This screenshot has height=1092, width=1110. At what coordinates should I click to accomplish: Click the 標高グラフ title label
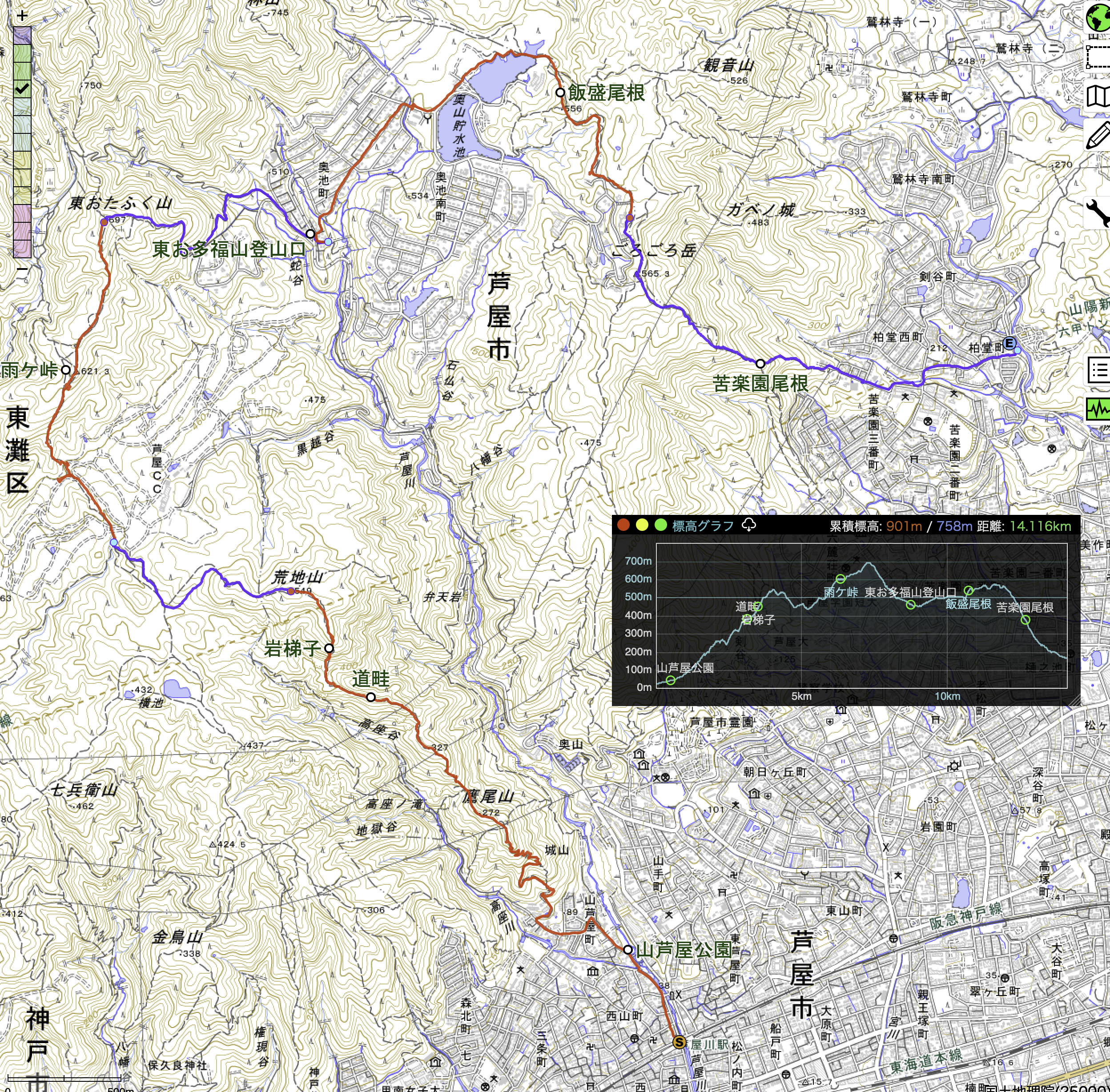click(703, 526)
